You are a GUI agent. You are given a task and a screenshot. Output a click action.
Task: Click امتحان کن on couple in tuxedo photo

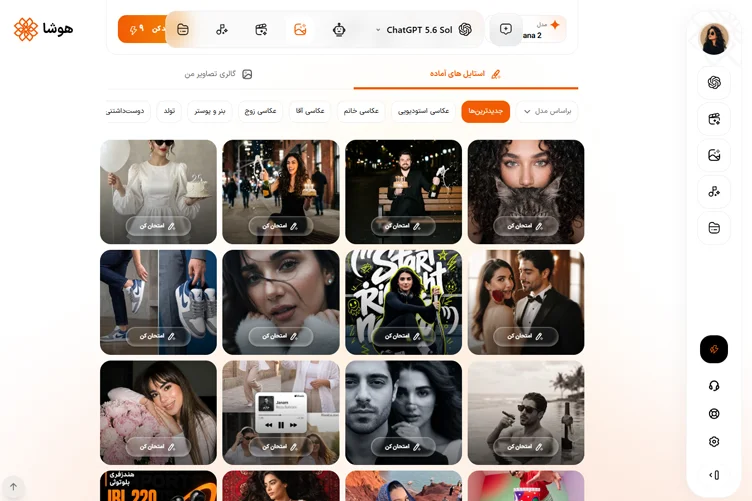[526, 336]
